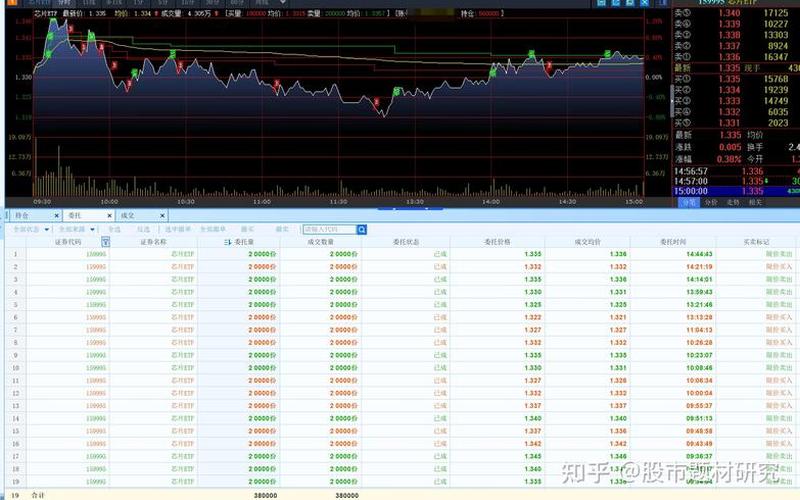Open the filter icon beside 证券代码 header

[106, 242]
